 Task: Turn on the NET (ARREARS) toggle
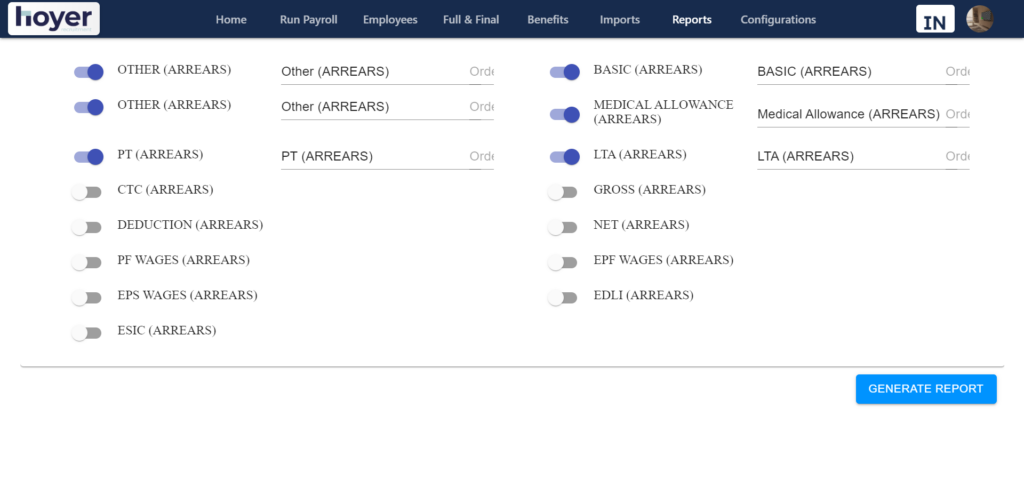coord(562,227)
